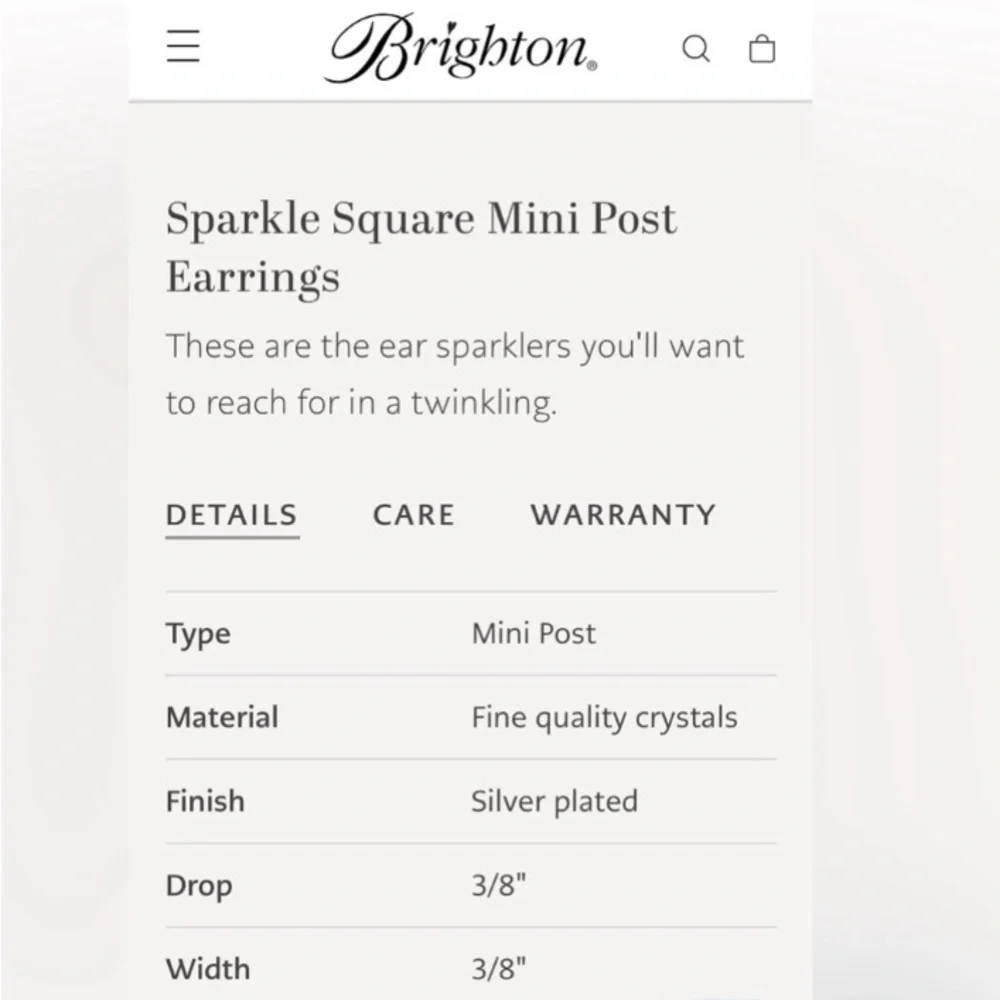The width and height of the screenshot is (1000, 1000).
Task: Click the word 'Earrings' in the heading
Action: (253, 277)
